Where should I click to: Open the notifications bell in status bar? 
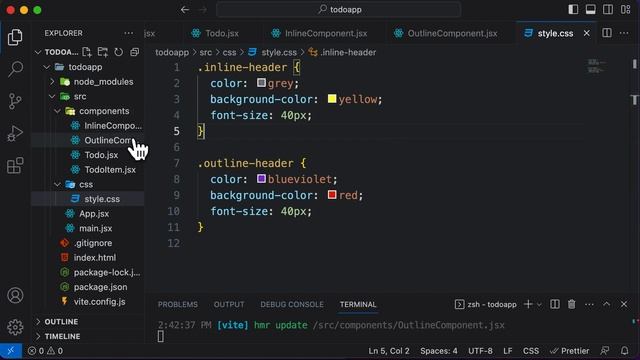(624, 351)
